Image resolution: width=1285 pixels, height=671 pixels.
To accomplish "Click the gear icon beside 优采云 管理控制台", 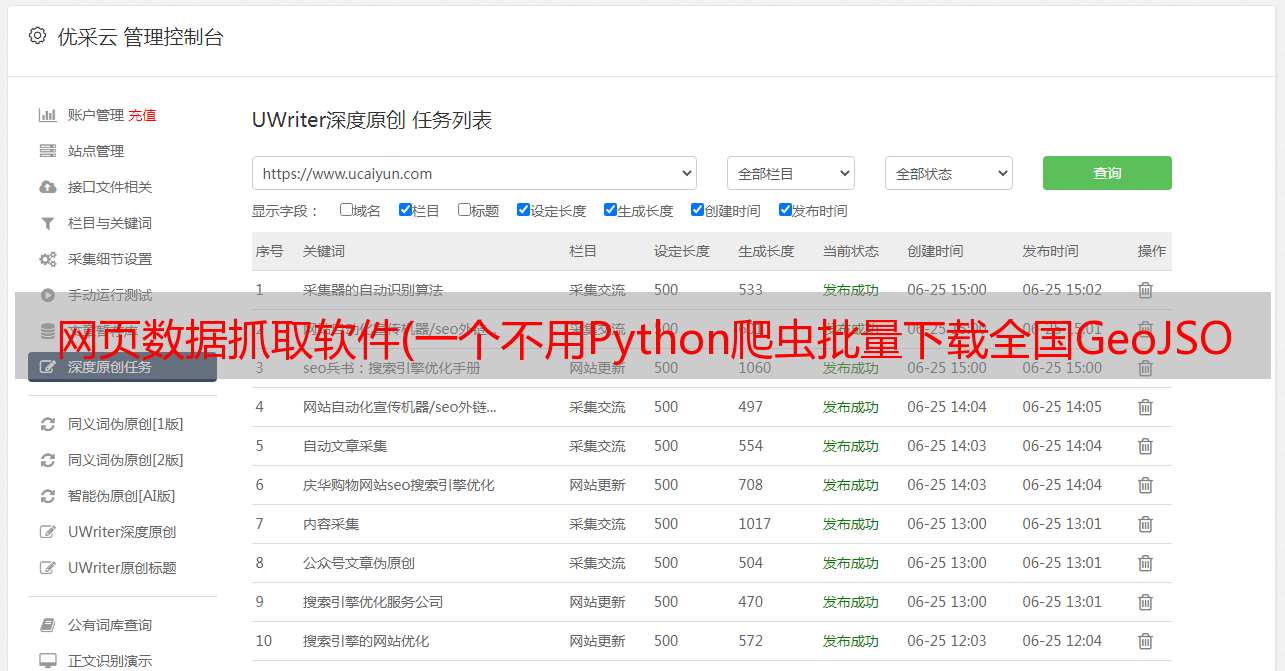I will tap(37, 36).
